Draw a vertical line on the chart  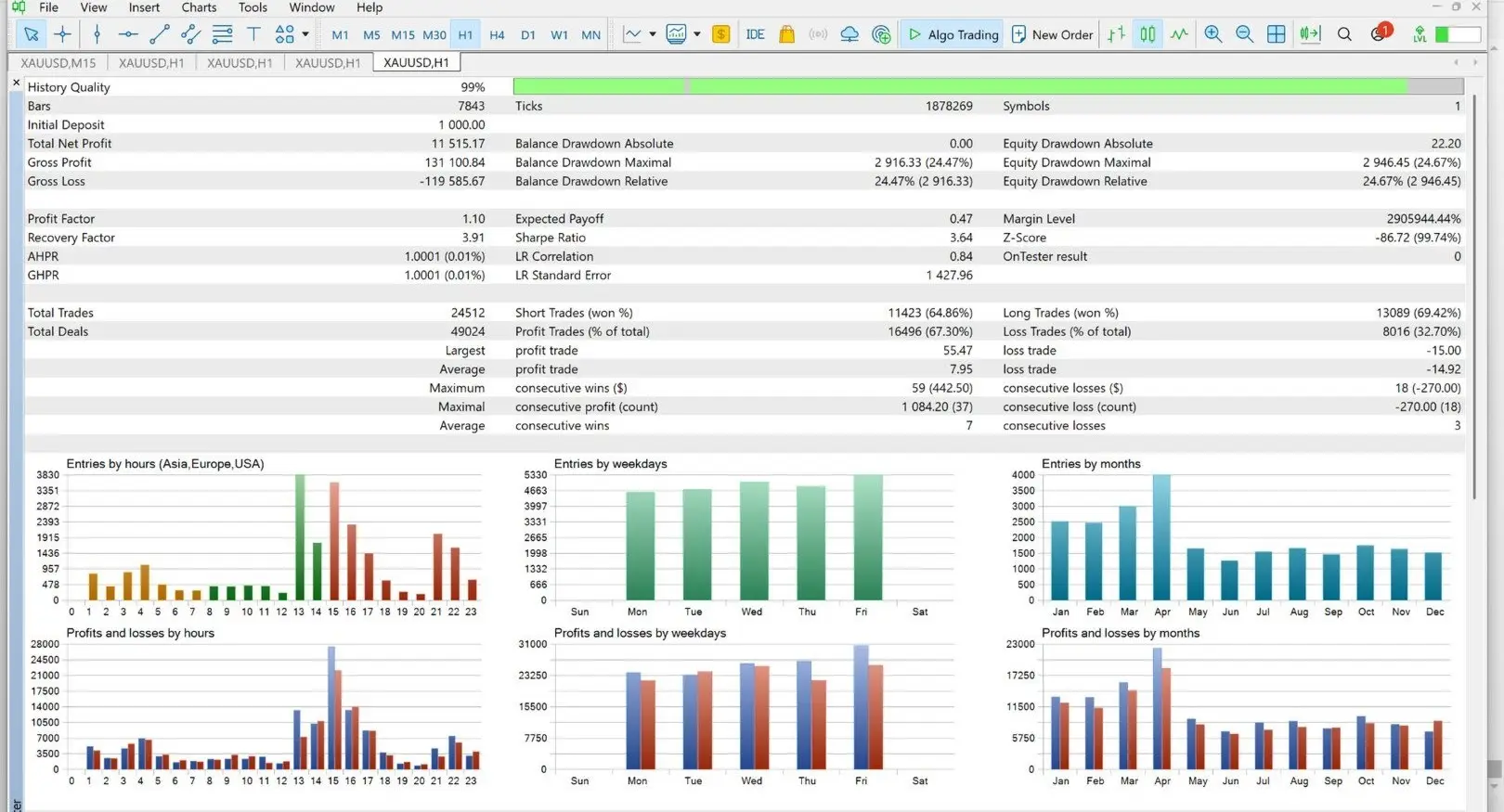[97, 34]
